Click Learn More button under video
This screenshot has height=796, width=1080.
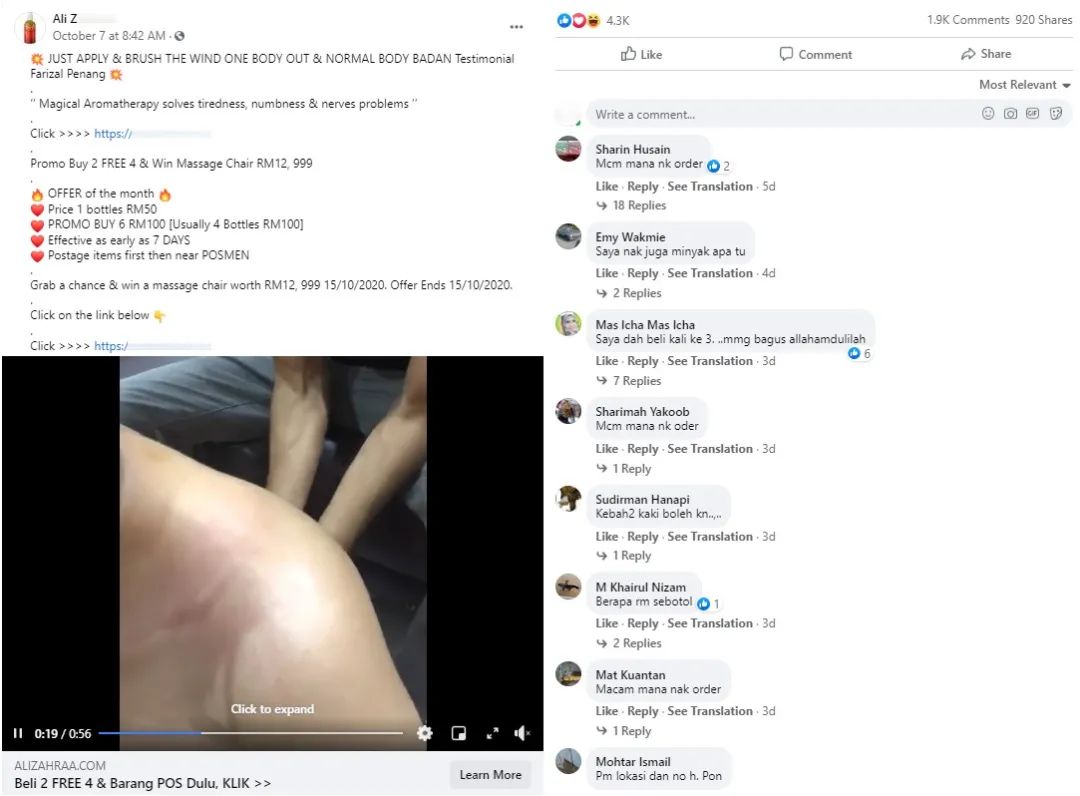(490, 775)
